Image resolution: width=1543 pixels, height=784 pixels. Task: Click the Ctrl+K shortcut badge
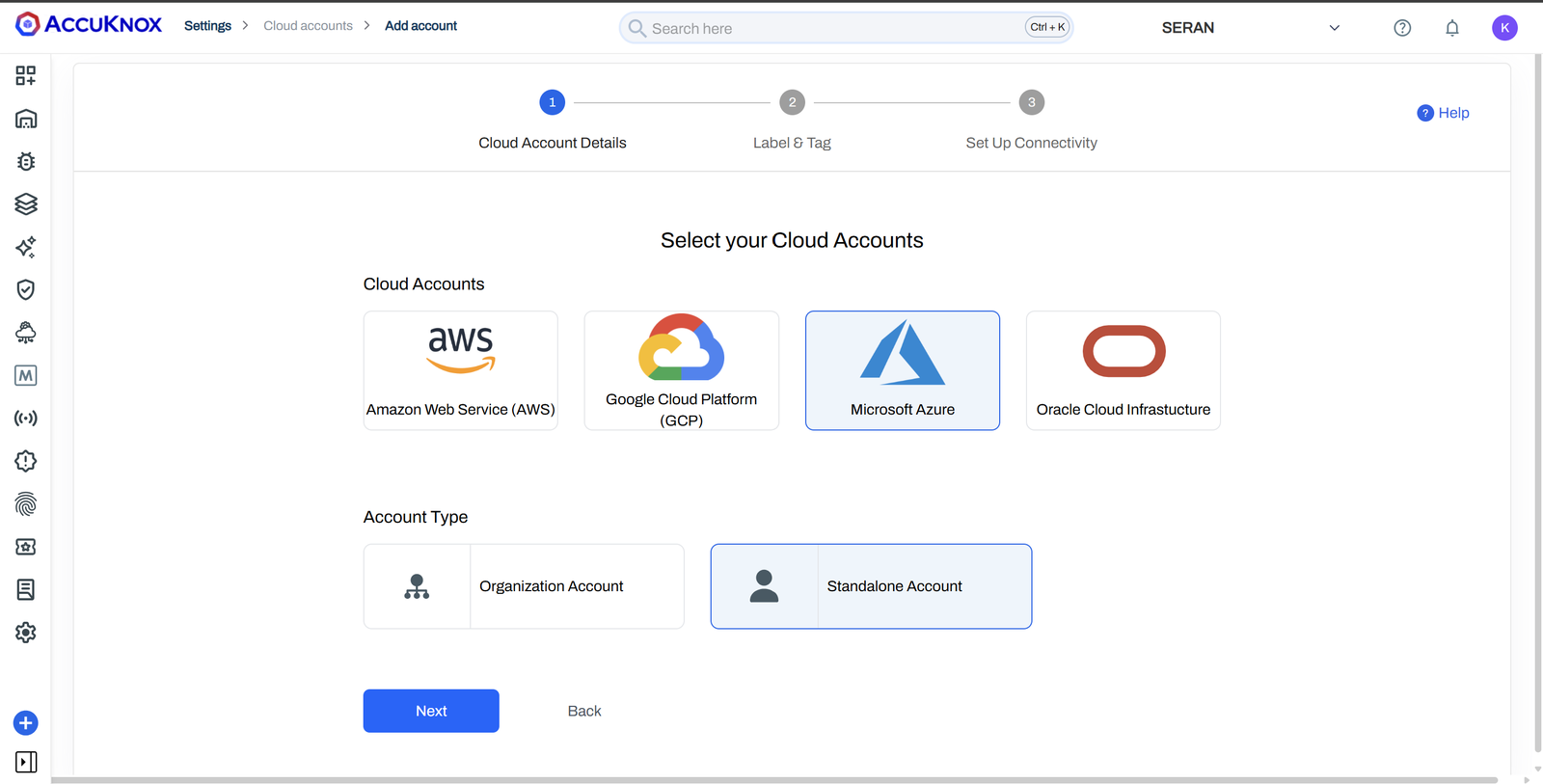click(1047, 27)
